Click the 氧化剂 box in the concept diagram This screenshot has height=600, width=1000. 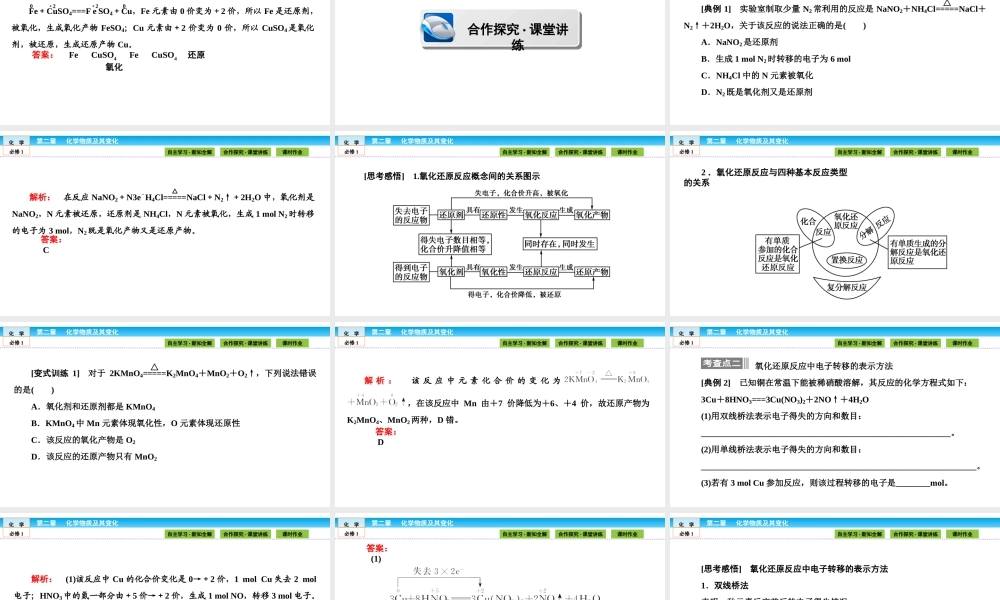[450, 270]
